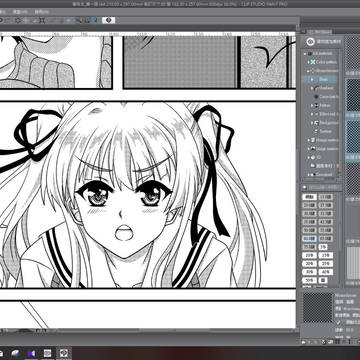Expand the Gradient folder arrow

(312, 88)
